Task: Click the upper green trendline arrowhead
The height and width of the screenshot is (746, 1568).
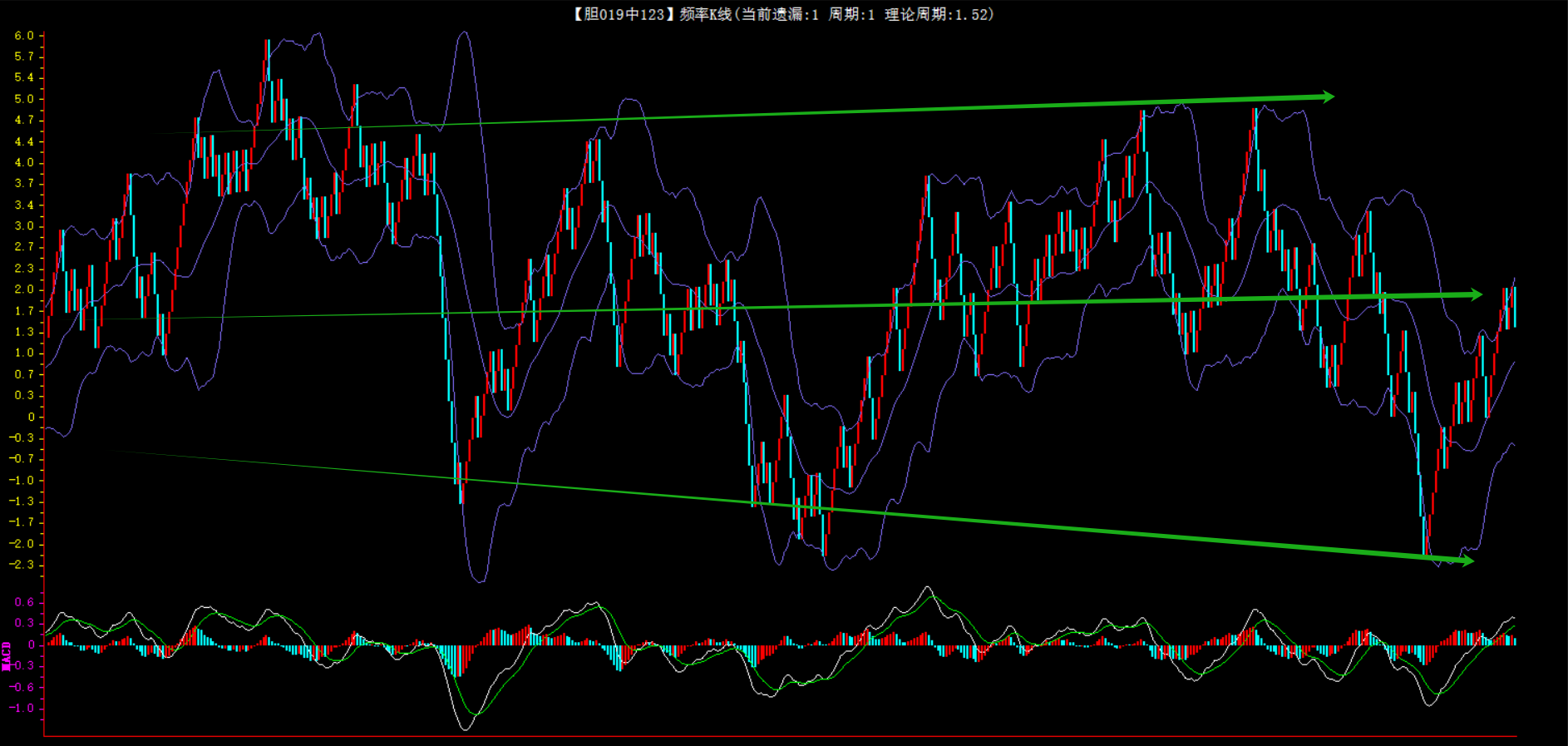Action: click(1327, 96)
